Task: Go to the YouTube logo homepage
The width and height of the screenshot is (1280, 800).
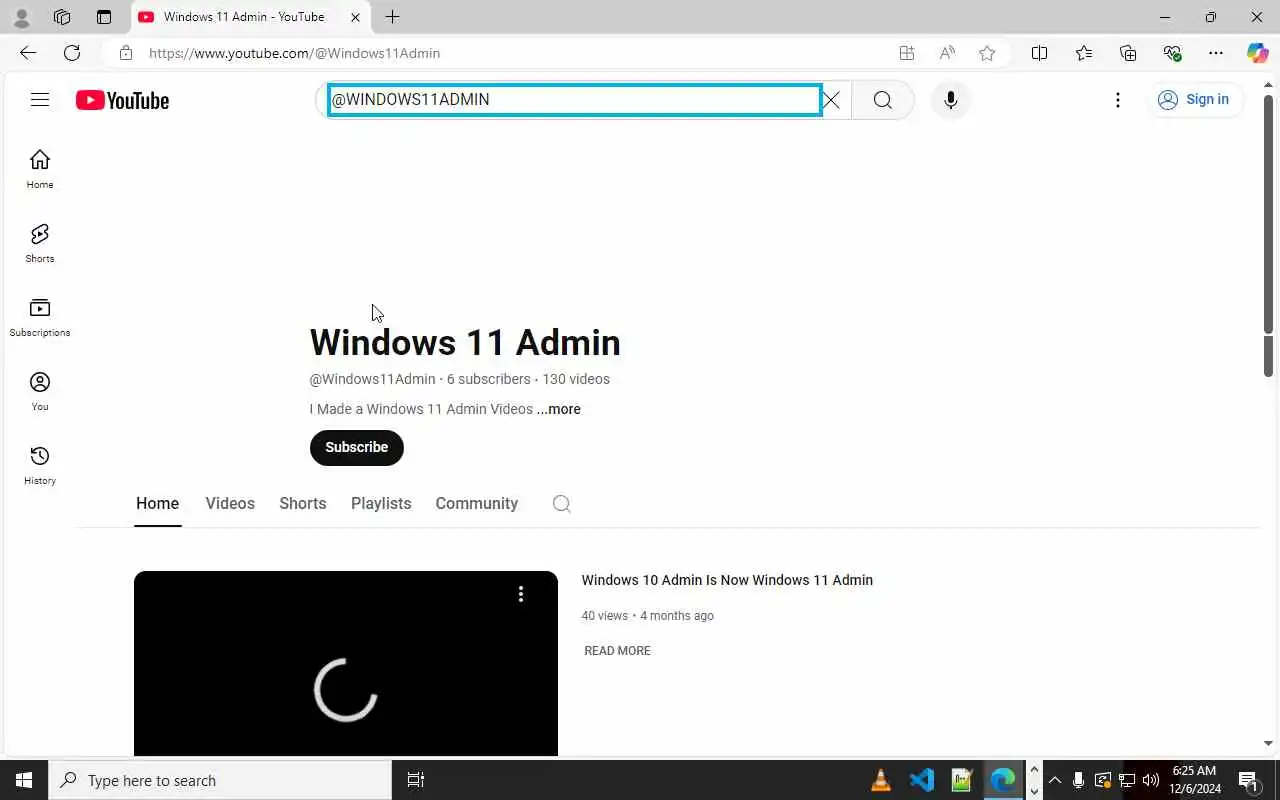Action: tap(122, 100)
